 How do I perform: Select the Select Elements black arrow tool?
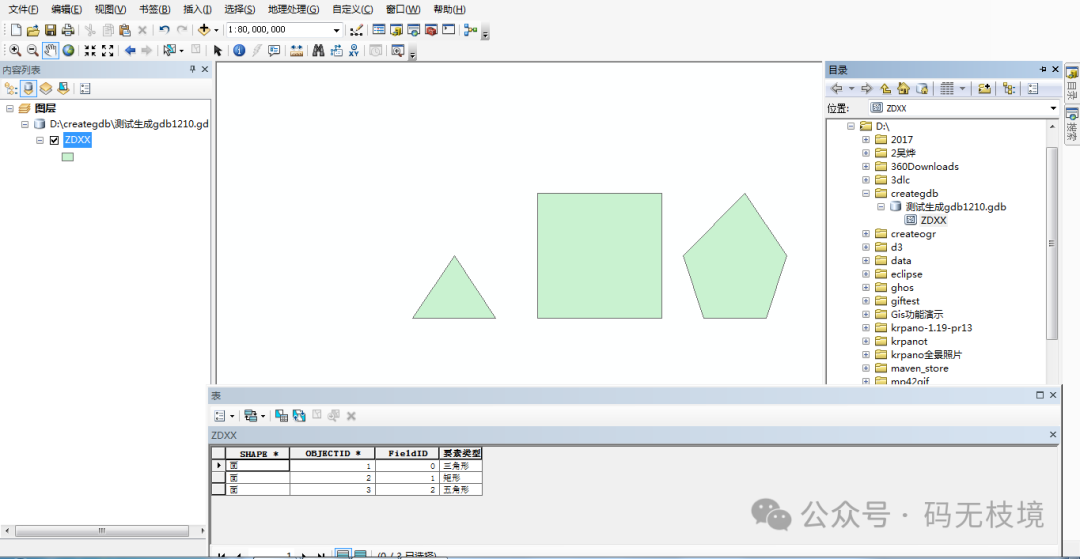click(218, 50)
